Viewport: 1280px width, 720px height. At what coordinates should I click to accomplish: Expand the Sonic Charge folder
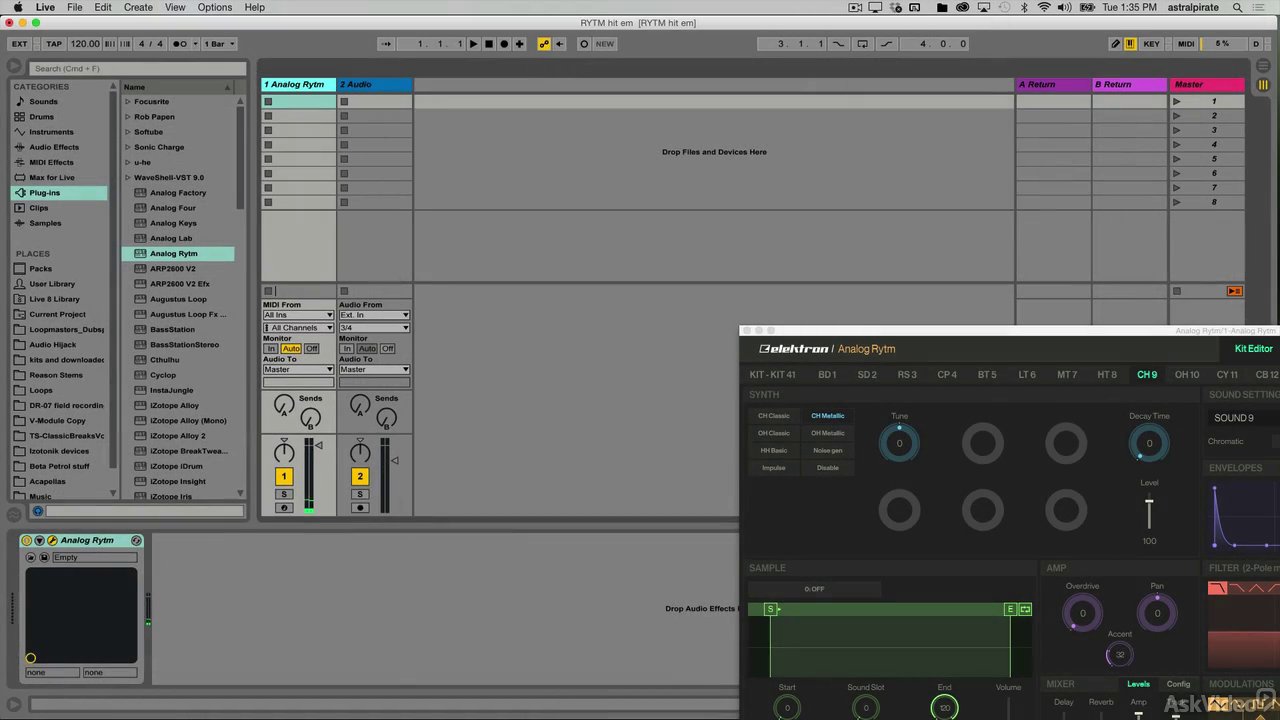(x=127, y=147)
